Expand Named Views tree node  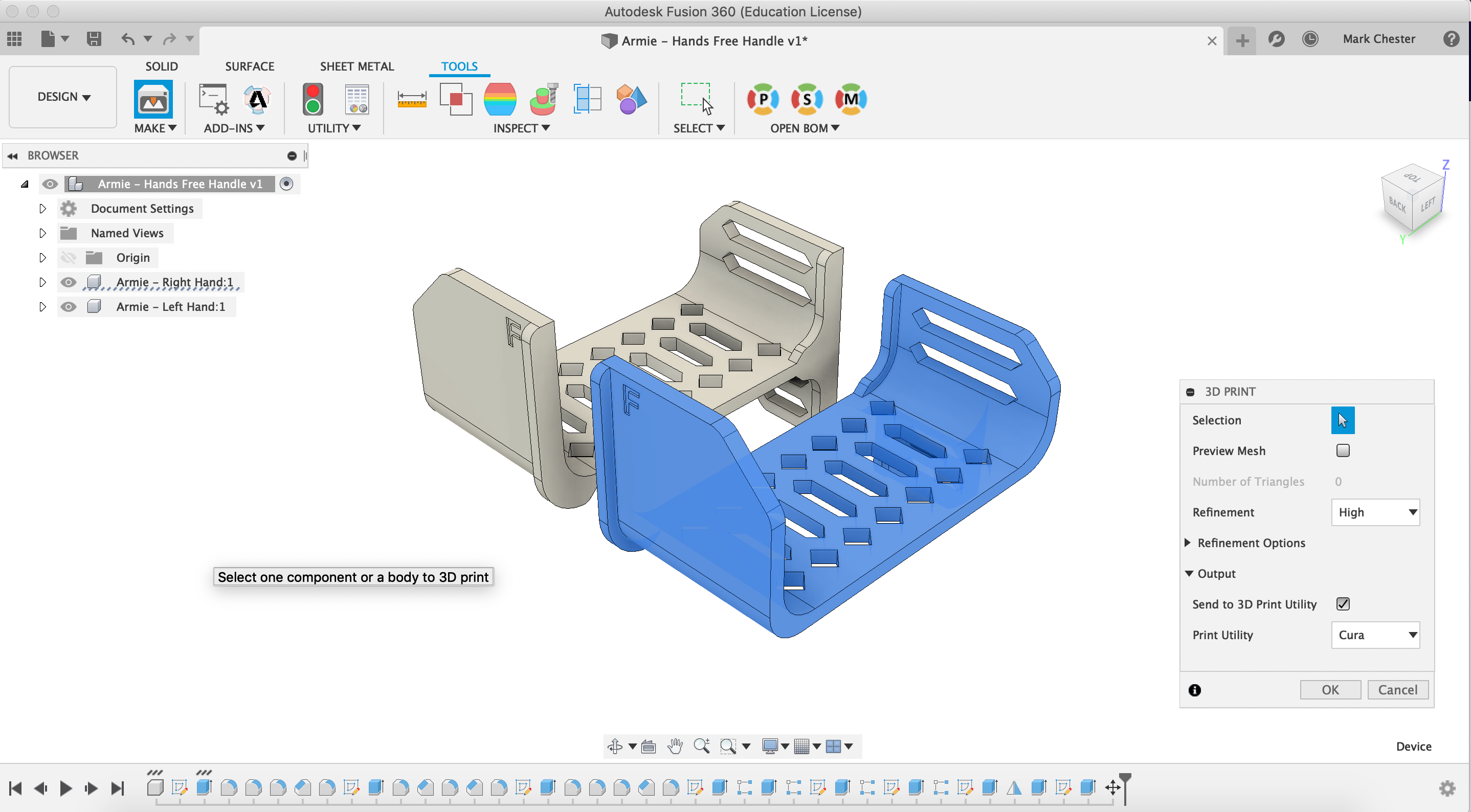pos(42,233)
